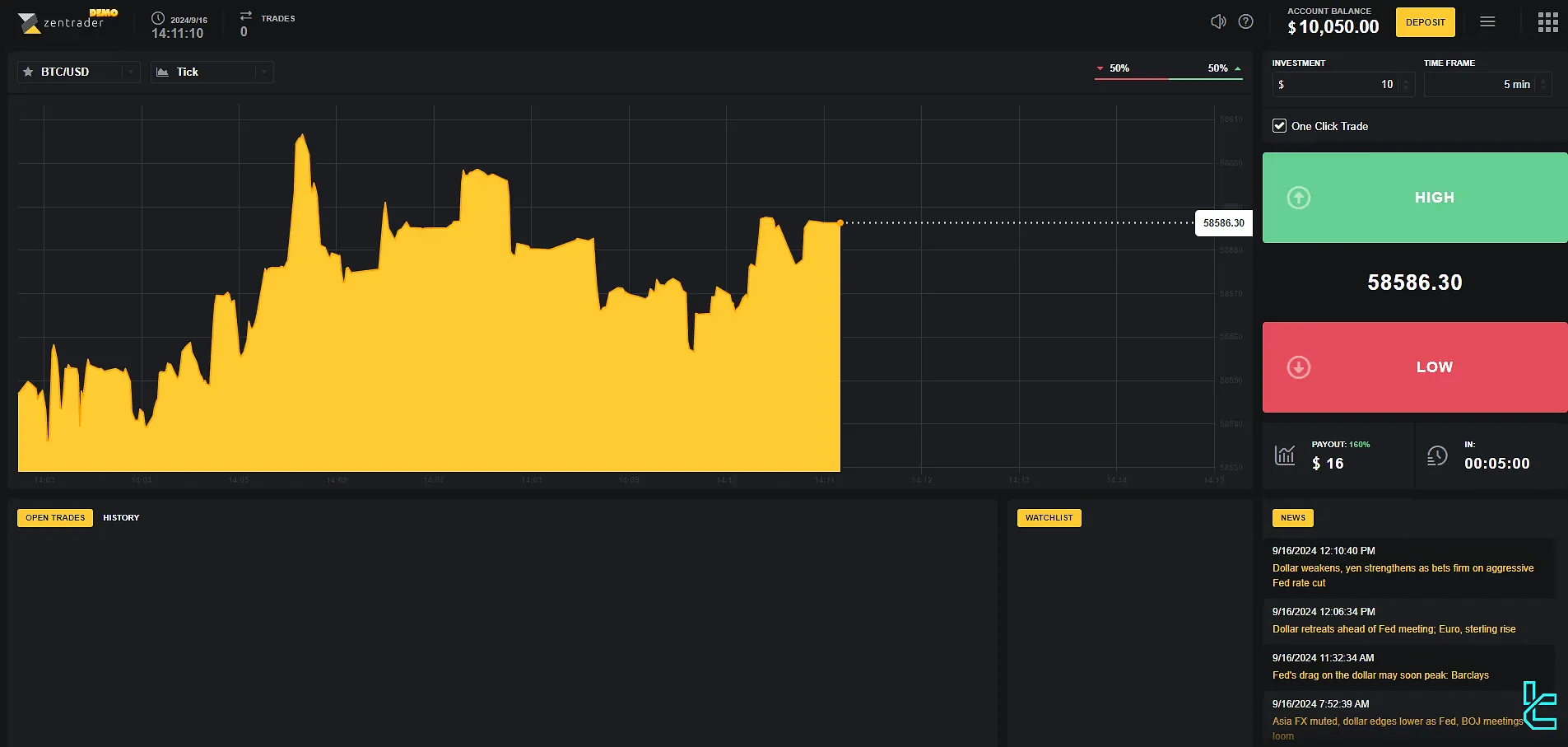Click the green up sentiment arrow

[1237, 68]
